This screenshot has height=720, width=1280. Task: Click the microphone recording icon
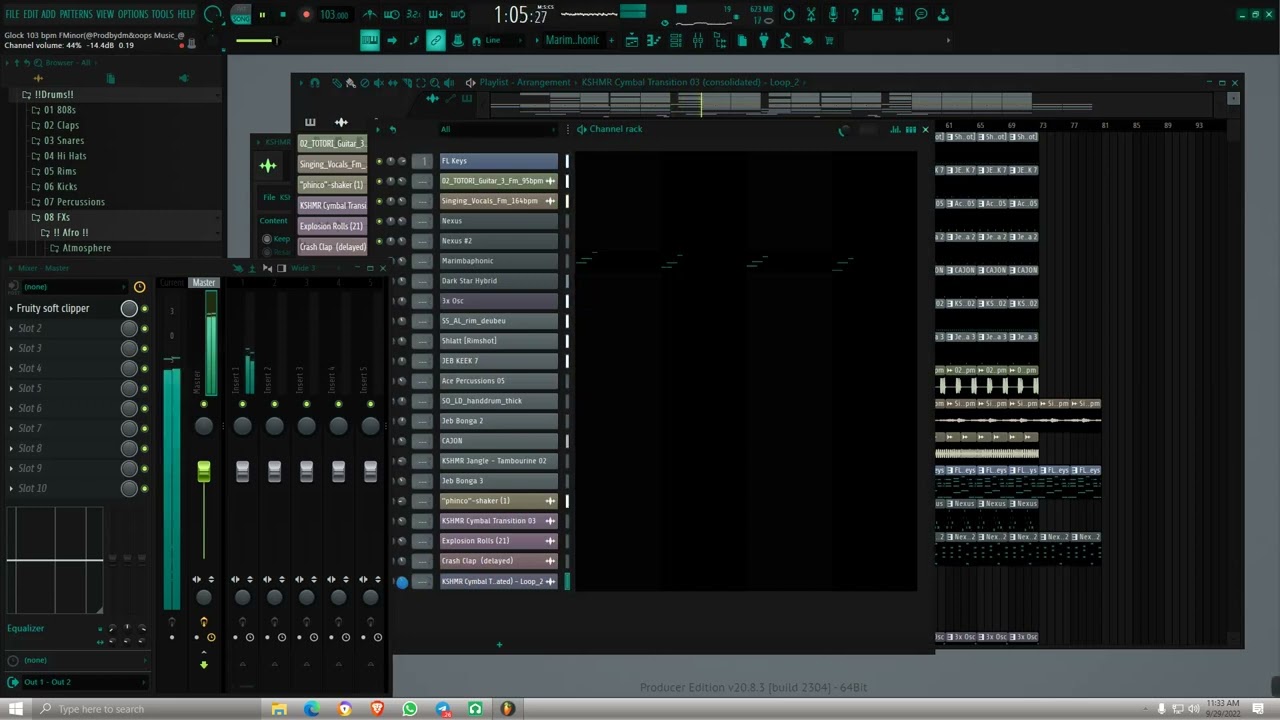(x=833, y=15)
